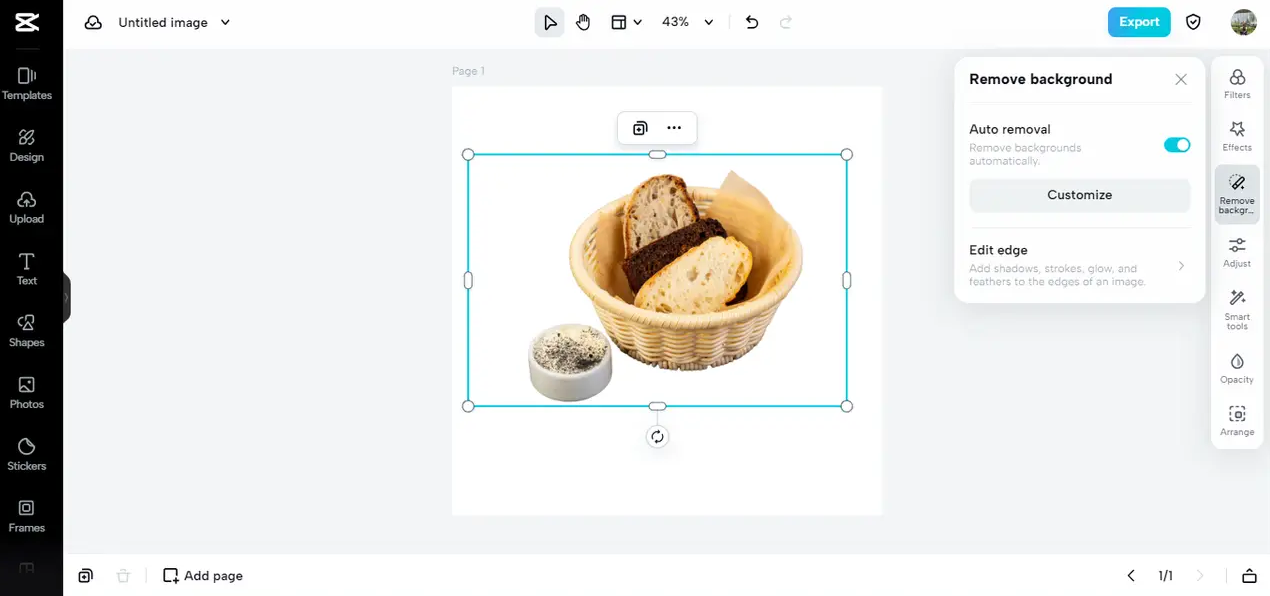Open the 43% zoom level dropdown
1270x596 pixels.
(x=688, y=22)
